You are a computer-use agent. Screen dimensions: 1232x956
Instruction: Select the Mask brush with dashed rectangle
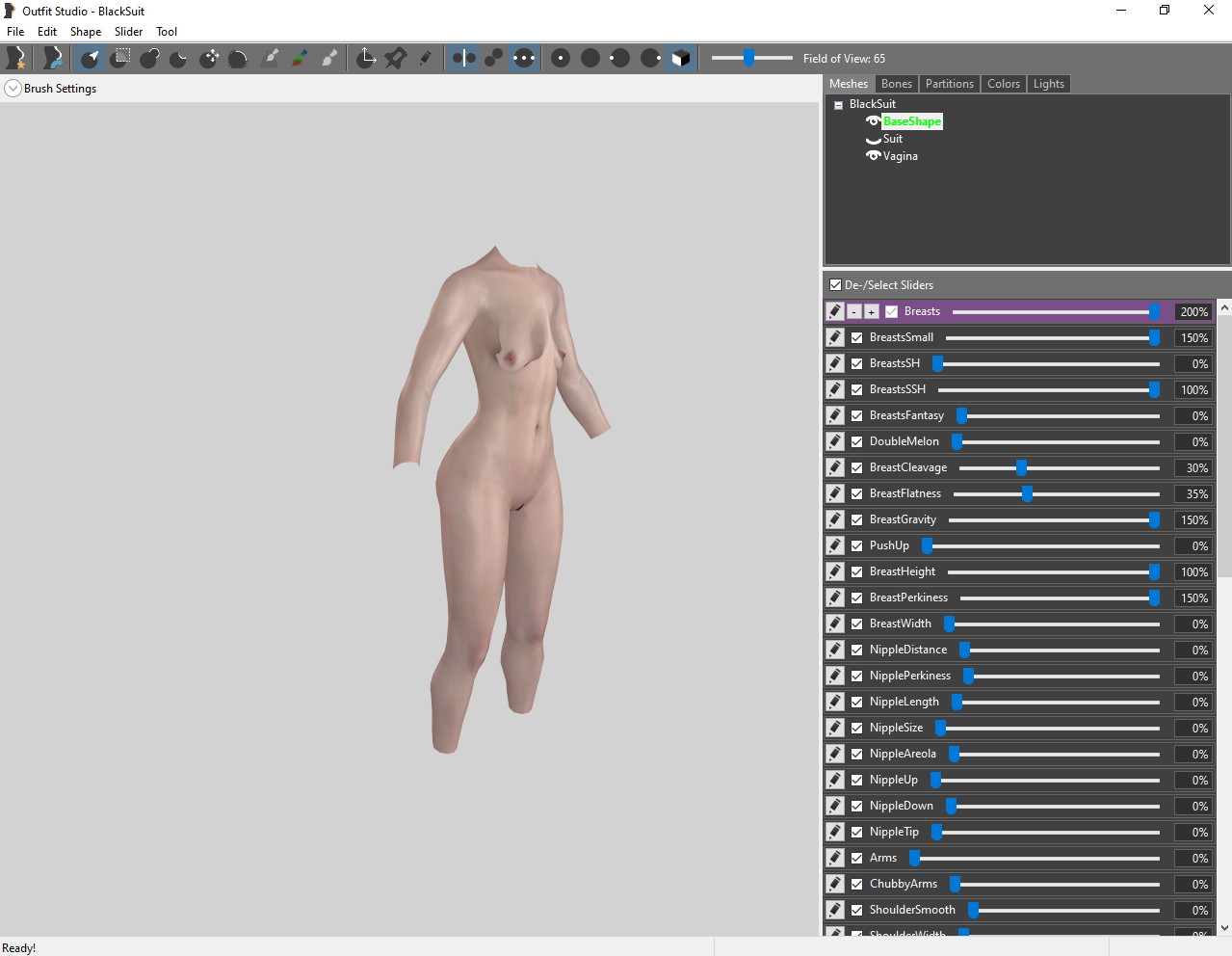click(120, 58)
